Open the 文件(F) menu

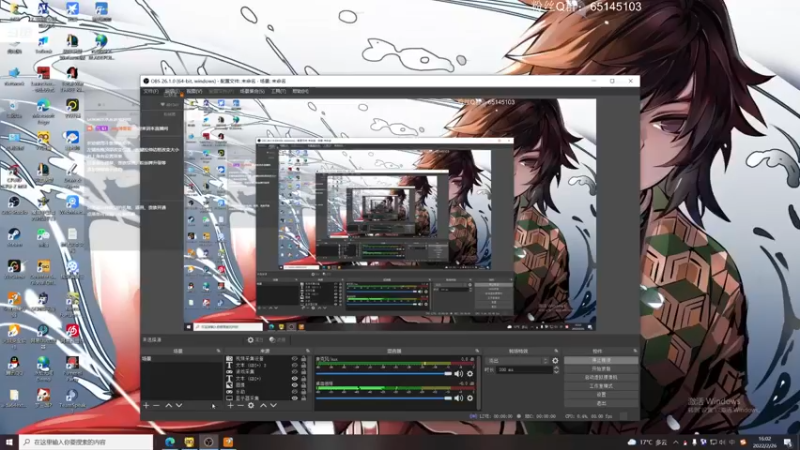[151, 91]
